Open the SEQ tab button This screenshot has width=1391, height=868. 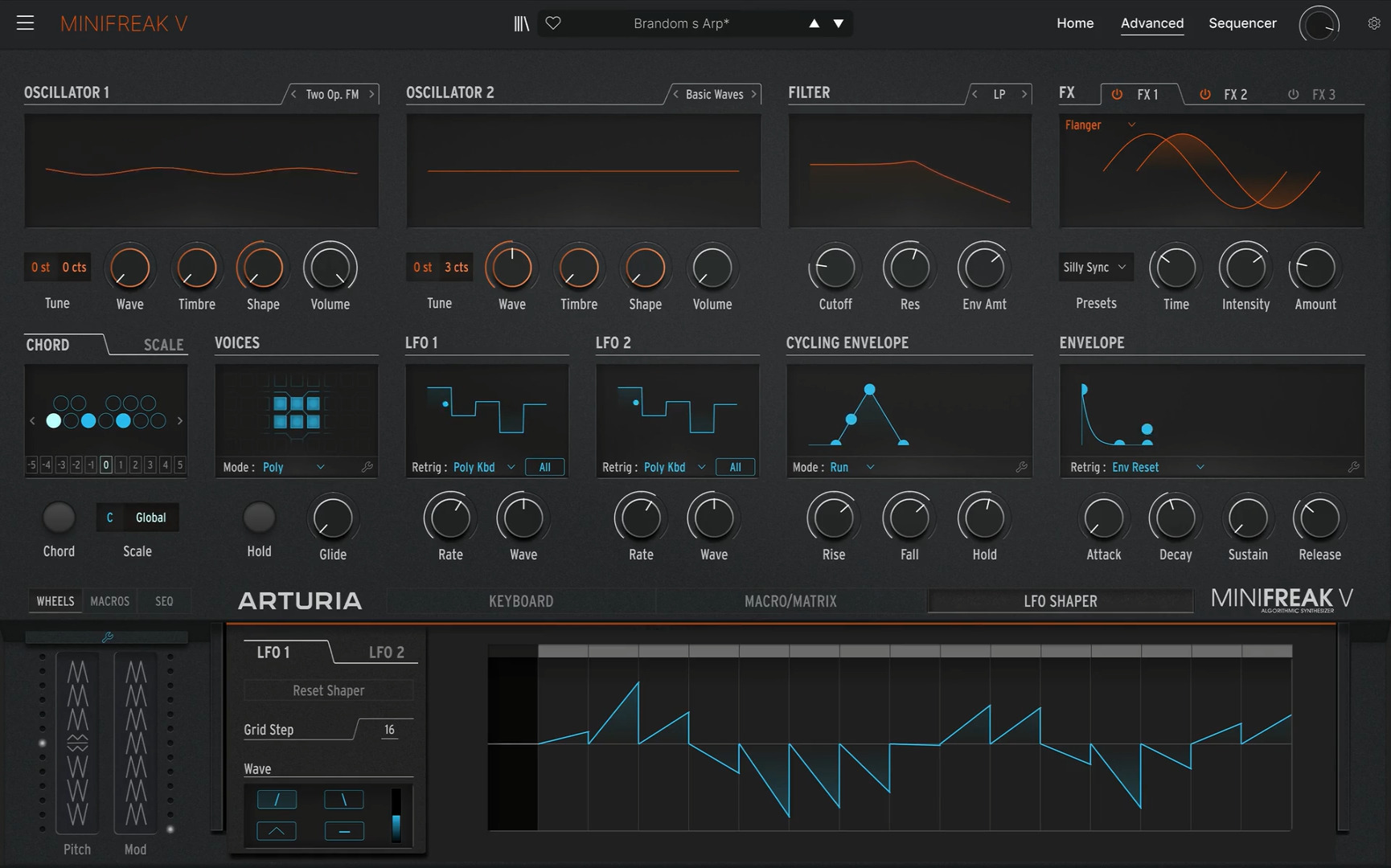(x=164, y=601)
